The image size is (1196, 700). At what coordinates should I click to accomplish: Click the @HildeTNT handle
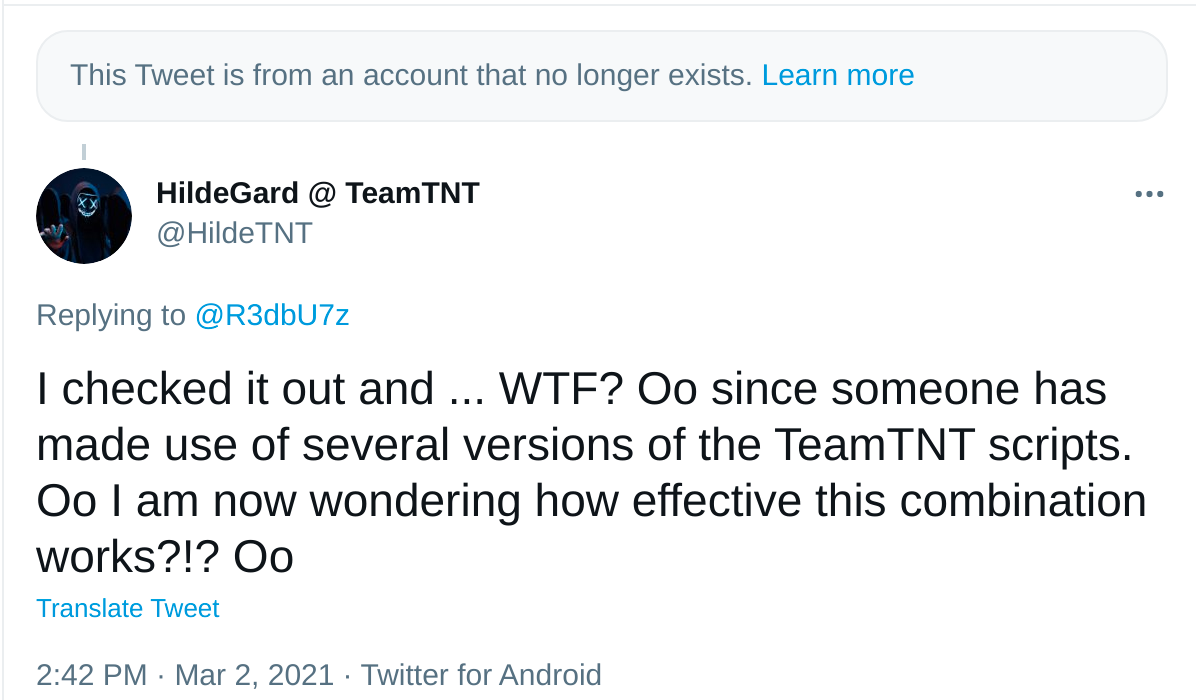click(x=234, y=234)
